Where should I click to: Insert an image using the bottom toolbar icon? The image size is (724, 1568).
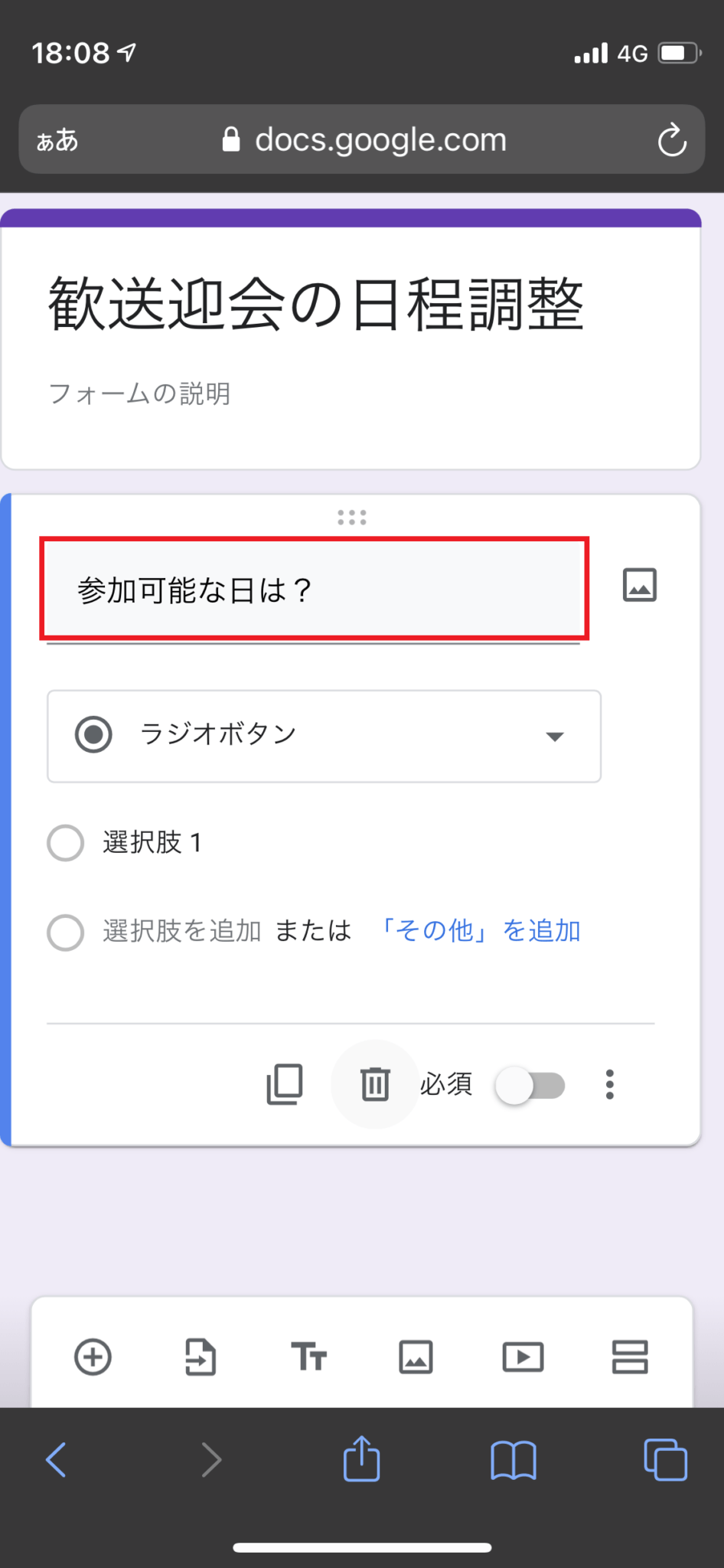[x=416, y=1357]
